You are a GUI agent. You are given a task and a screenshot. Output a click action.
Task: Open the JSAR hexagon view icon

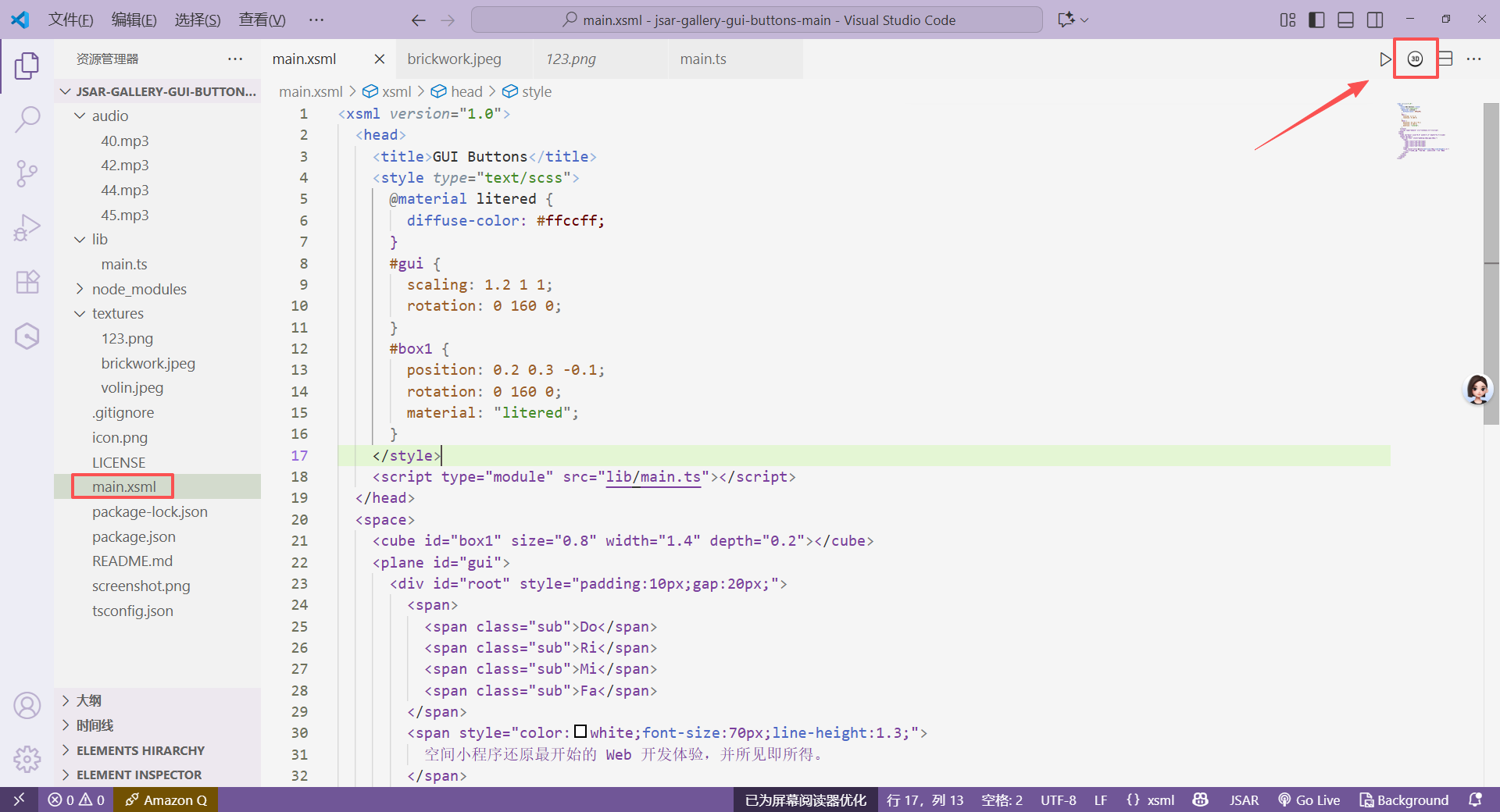(x=27, y=337)
